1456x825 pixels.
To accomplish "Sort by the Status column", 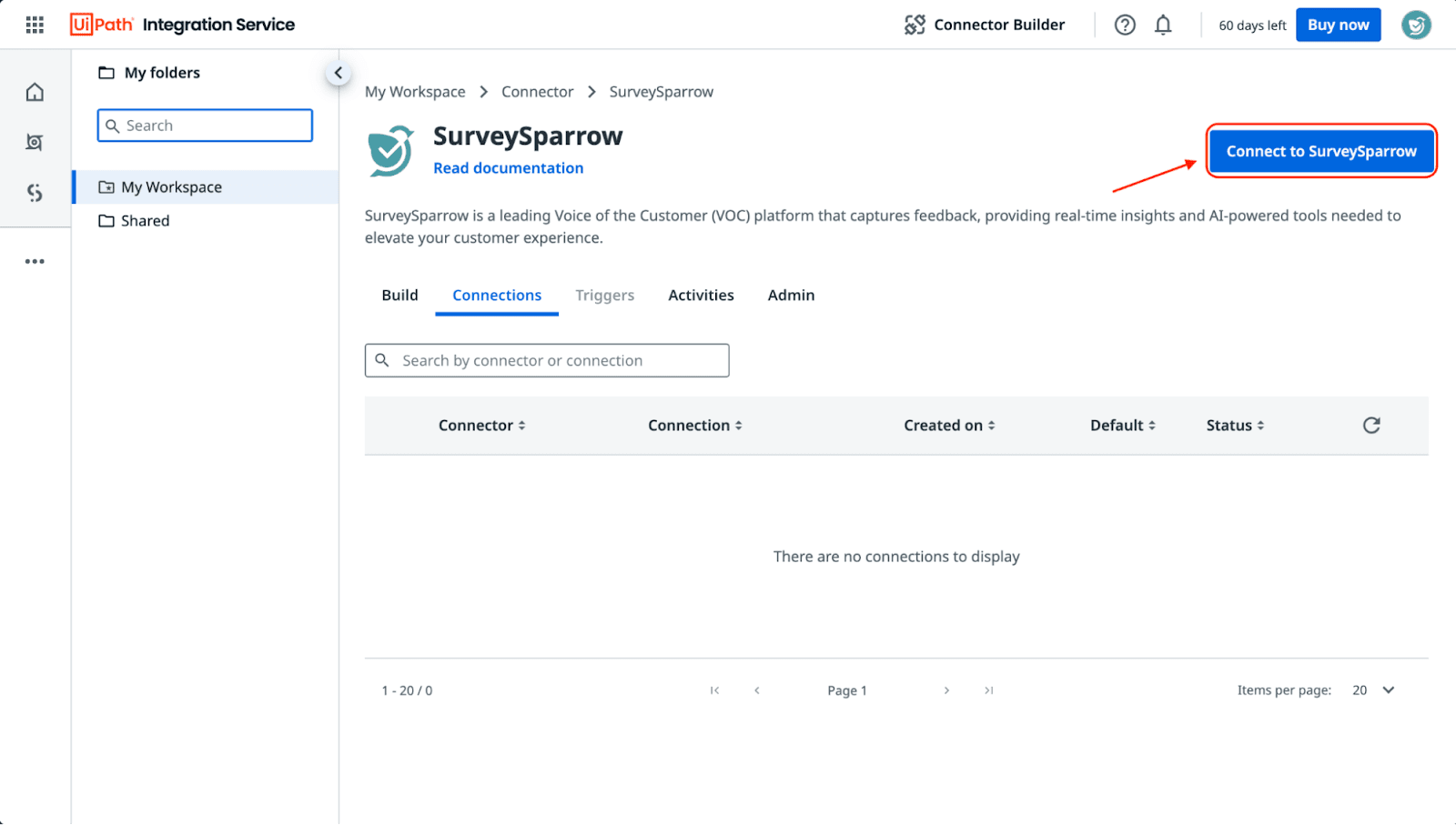I will (x=1235, y=426).
